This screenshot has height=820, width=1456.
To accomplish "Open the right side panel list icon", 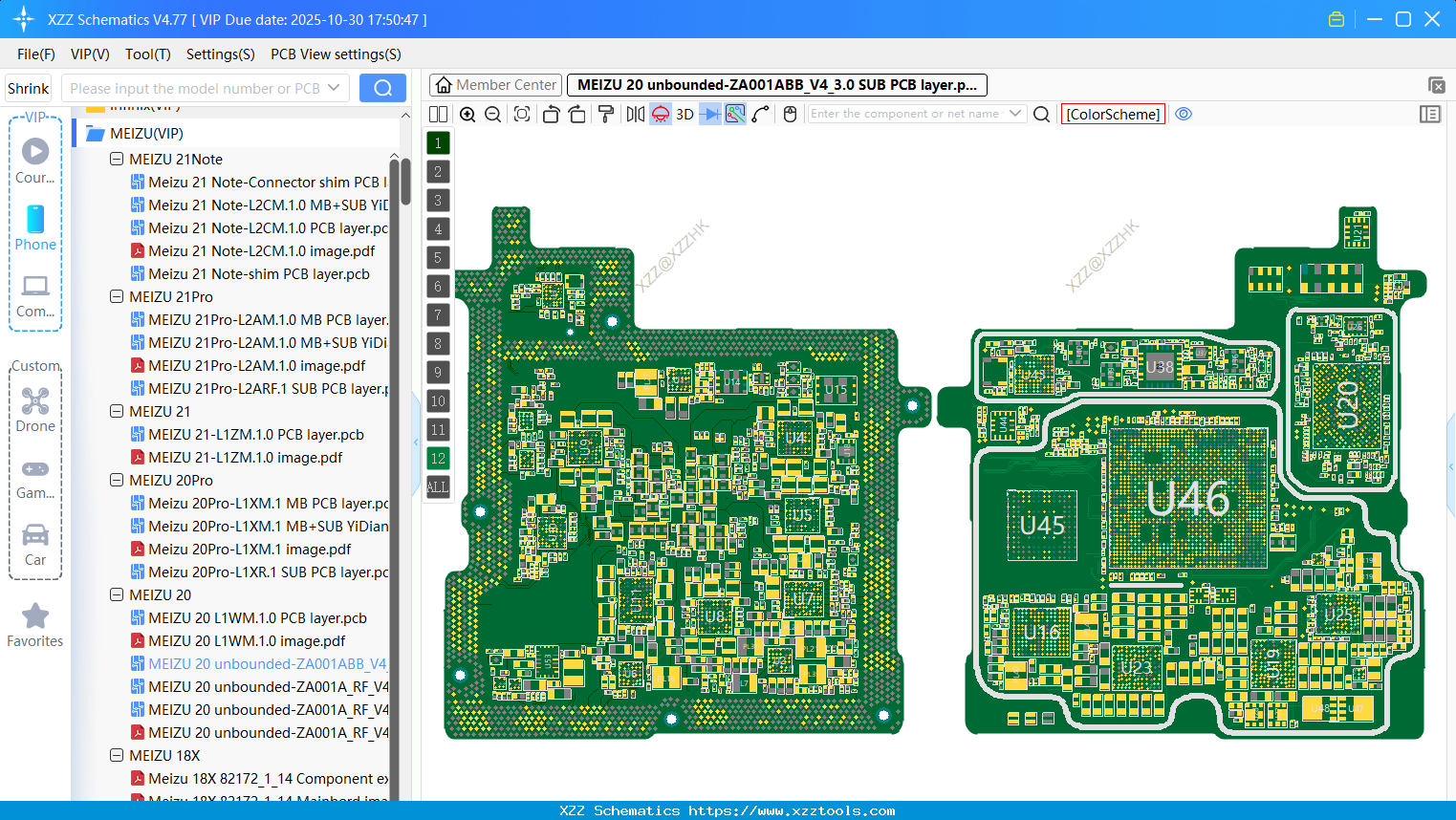I will coord(1430,114).
